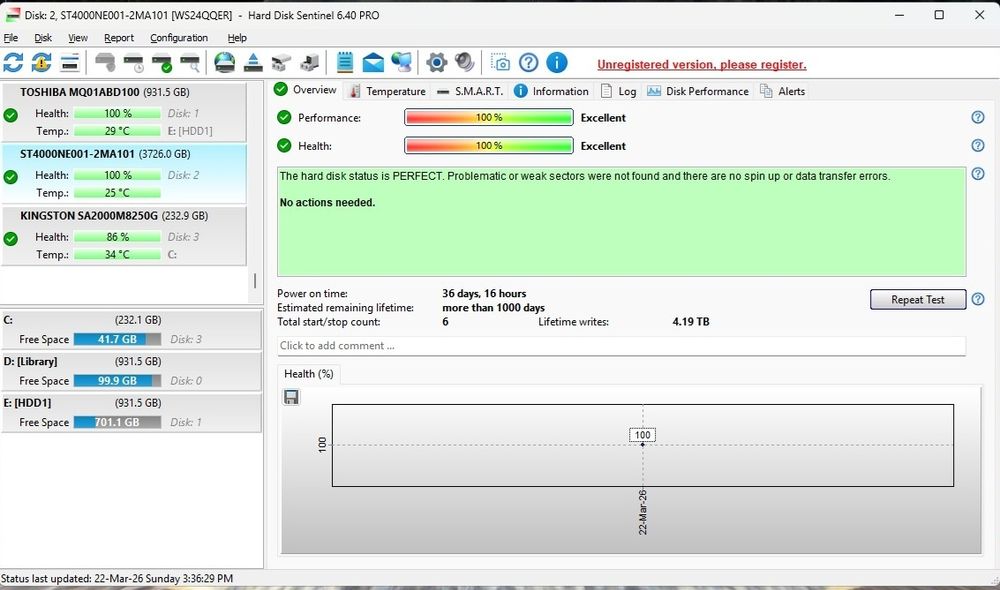
Task: Open the Disk menu
Action: tap(43, 38)
